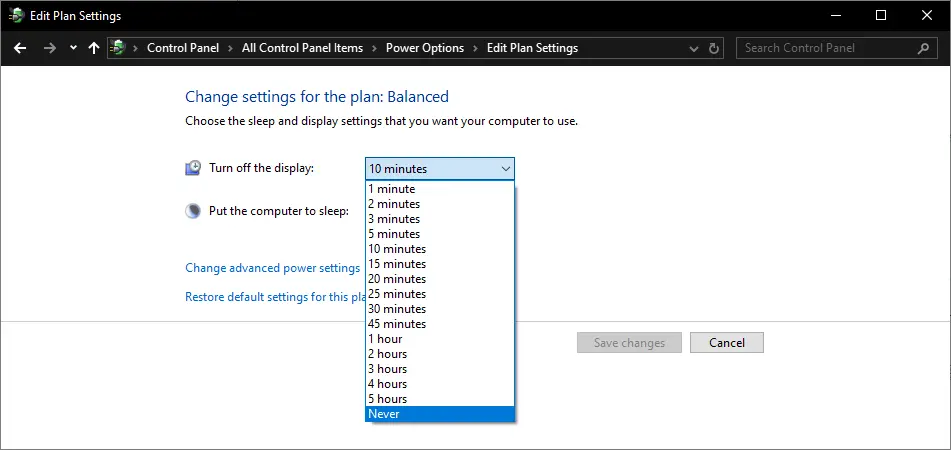Click the Power Options icon in address bar
The width and height of the screenshot is (951, 450).
[118, 48]
